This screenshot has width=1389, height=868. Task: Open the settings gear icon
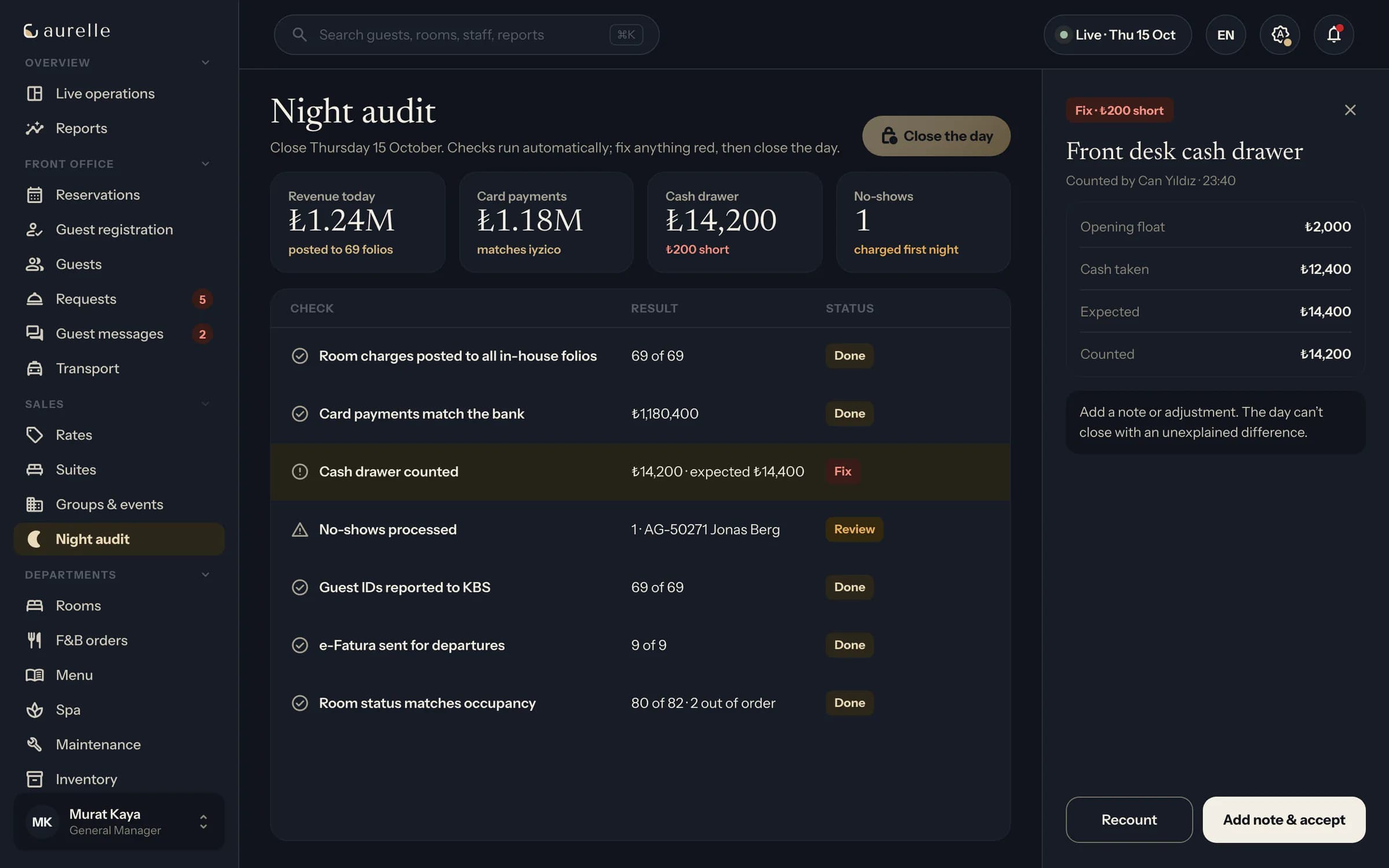1280,35
